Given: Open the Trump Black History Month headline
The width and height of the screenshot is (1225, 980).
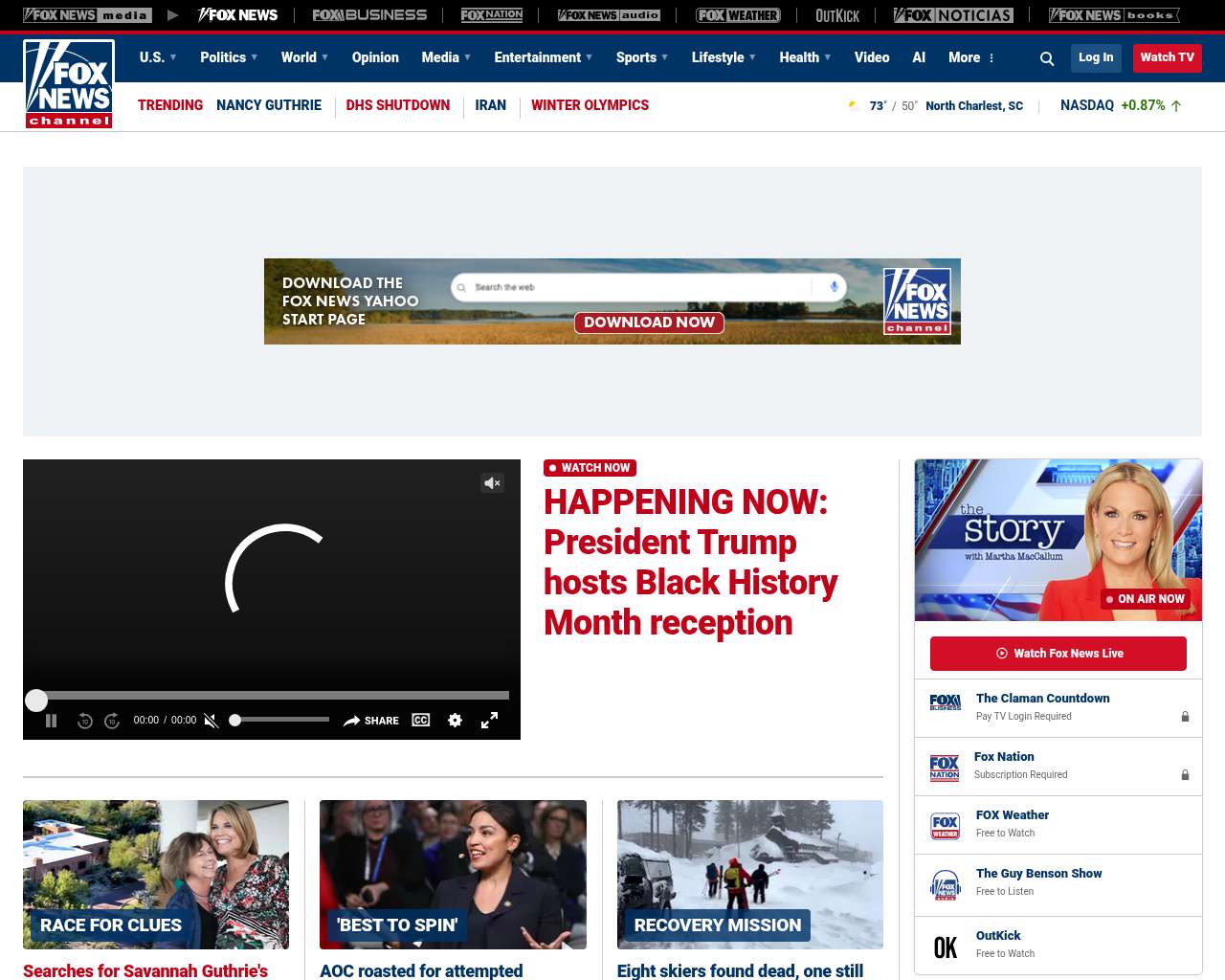Looking at the screenshot, I should [x=691, y=562].
